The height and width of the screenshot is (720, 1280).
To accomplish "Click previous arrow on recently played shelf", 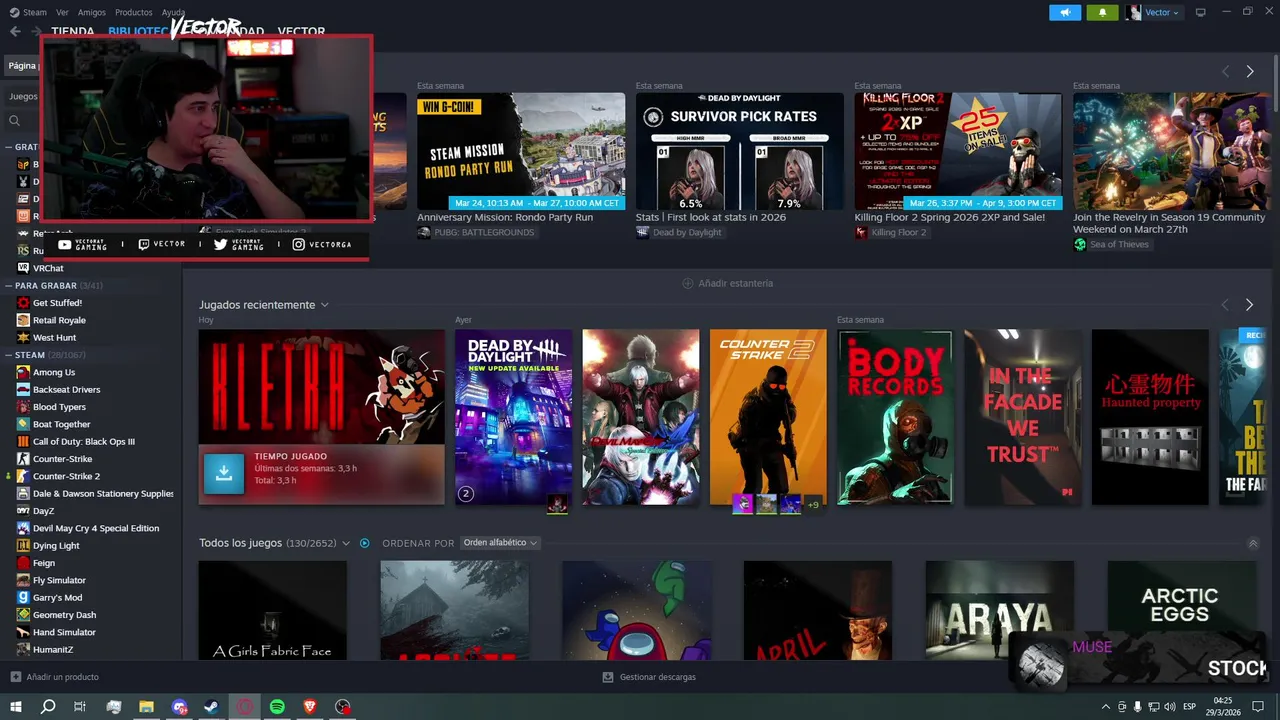I will (x=1225, y=305).
